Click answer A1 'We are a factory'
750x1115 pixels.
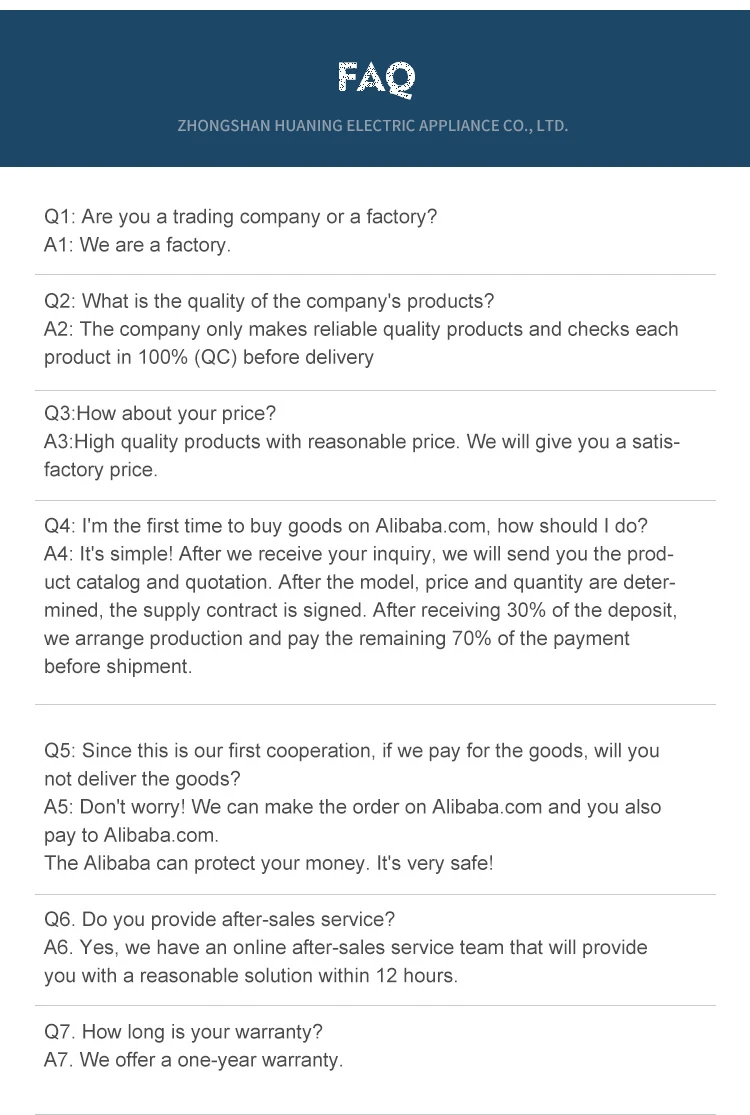[x=137, y=245]
